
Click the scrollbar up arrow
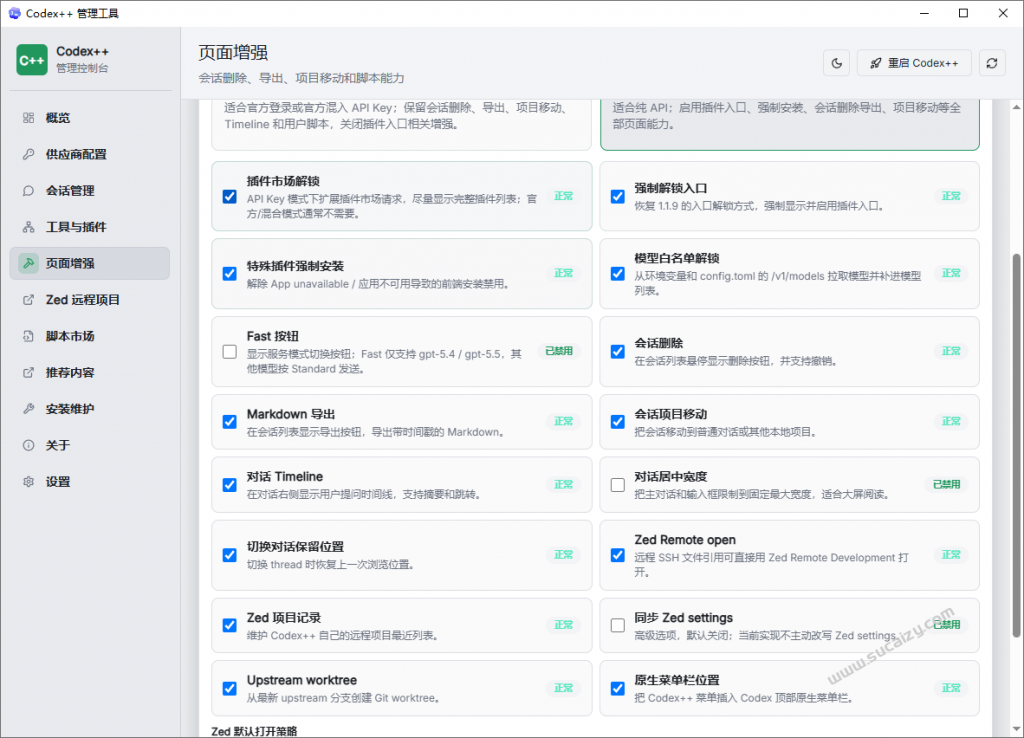click(x=1016, y=107)
